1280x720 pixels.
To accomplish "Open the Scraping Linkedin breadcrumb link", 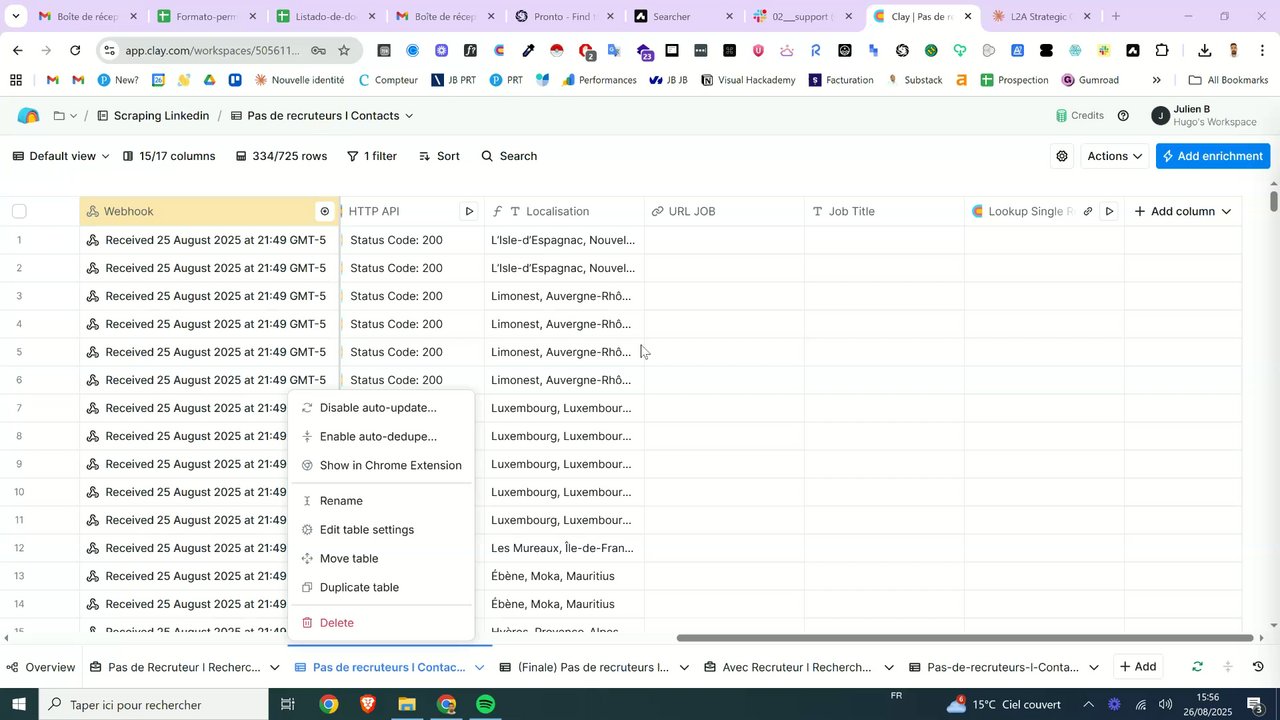I will click(153, 116).
